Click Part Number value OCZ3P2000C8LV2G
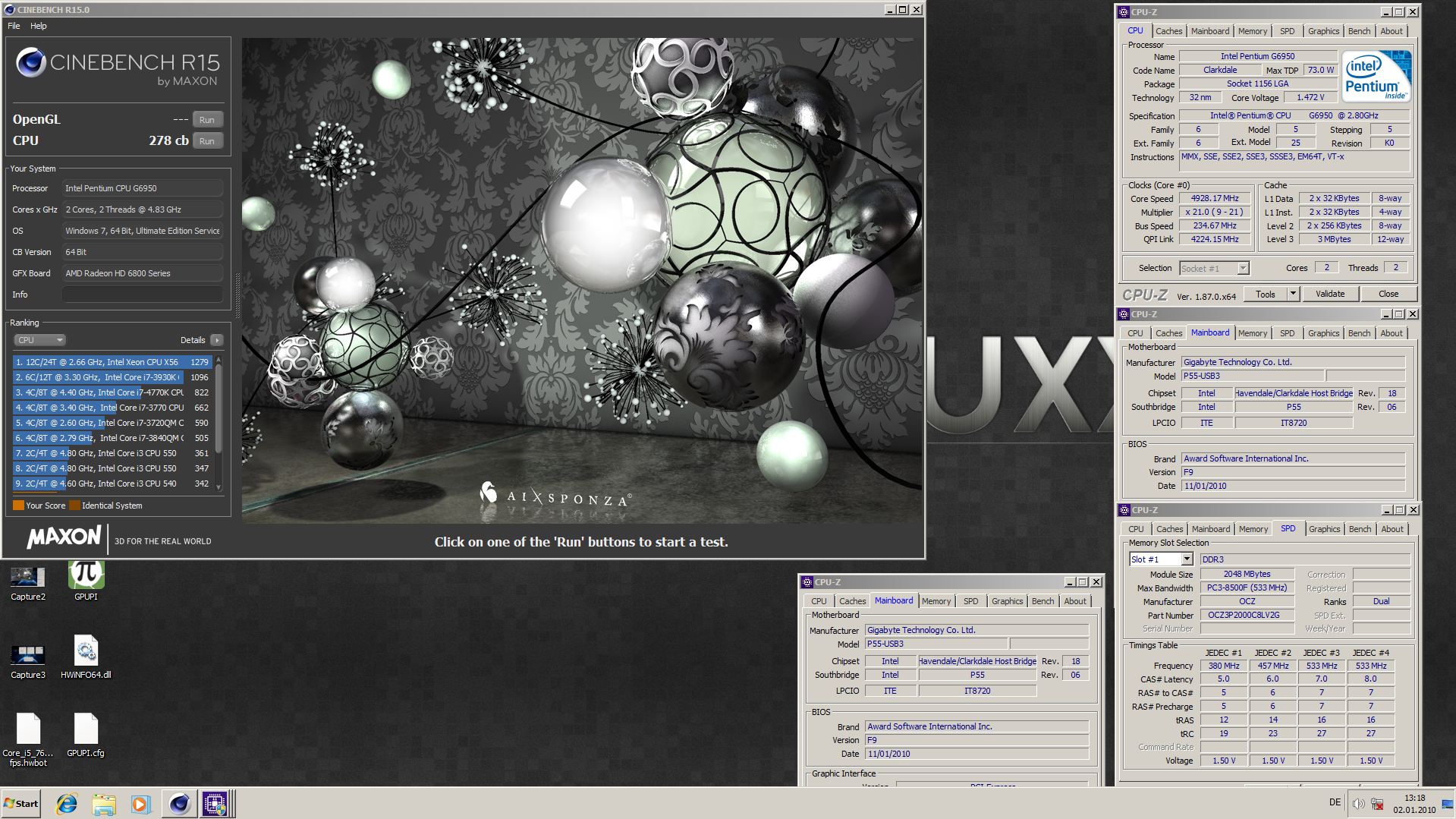Image resolution: width=1456 pixels, height=819 pixels. click(x=1247, y=615)
